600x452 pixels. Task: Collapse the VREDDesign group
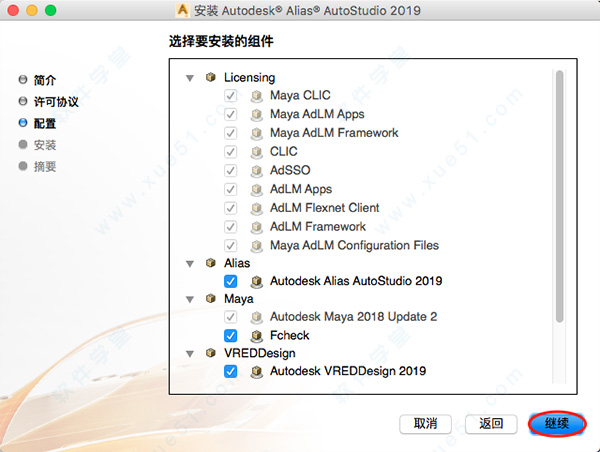click(190, 354)
